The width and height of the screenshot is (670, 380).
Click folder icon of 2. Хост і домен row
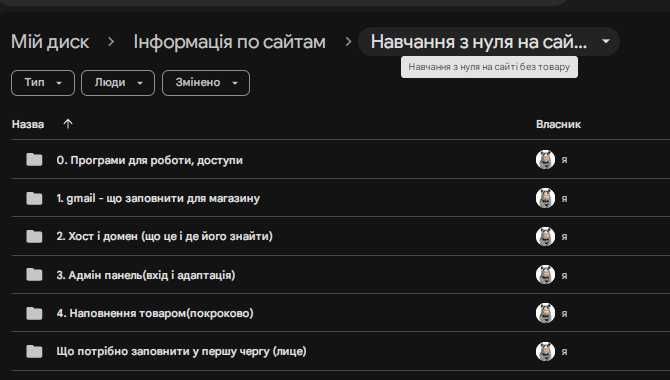click(x=34, y=236)
